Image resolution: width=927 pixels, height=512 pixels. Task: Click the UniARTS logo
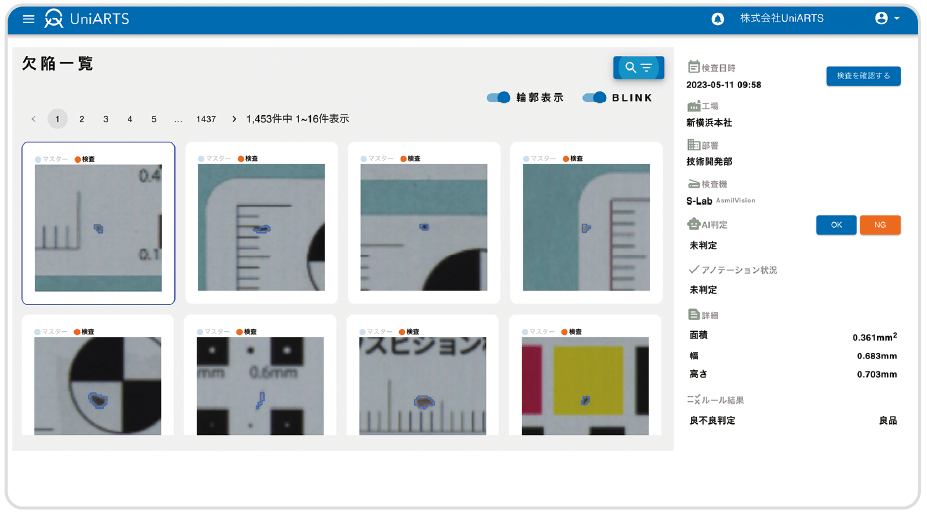point(87,19)
